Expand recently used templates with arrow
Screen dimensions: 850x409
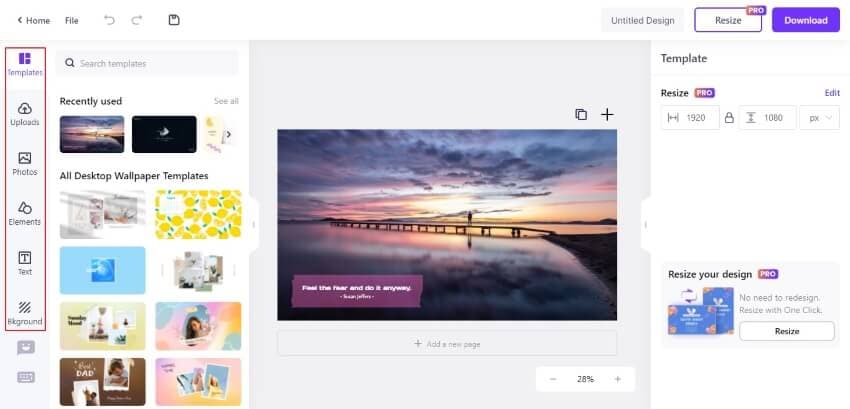point(229,134)
